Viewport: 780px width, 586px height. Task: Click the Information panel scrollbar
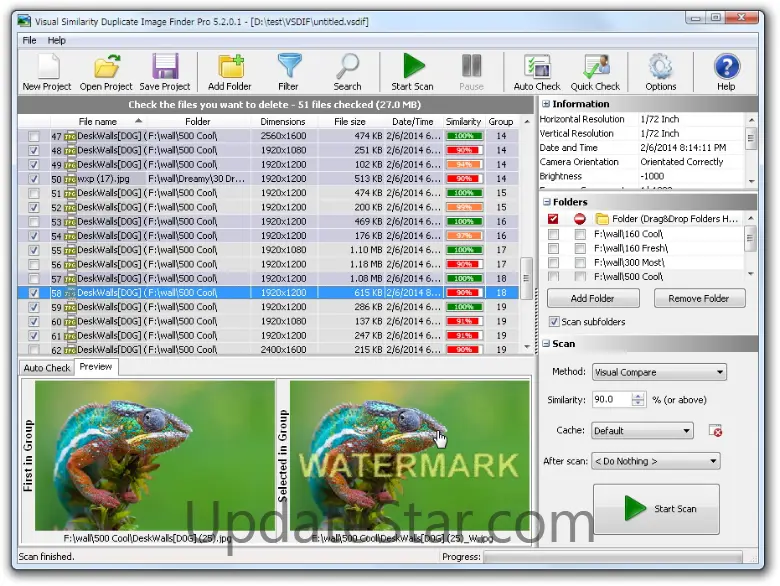(x=751, y=150)
